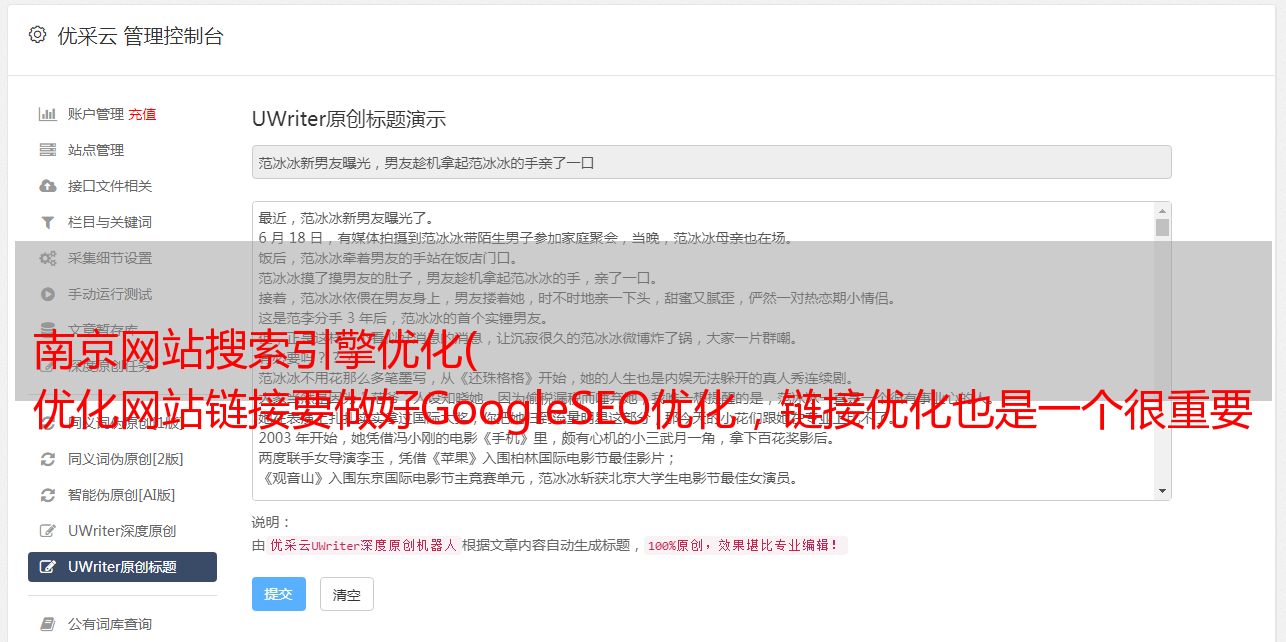The image size is (1286, 642).
Task: Click the line 最近，范冰冰新男友曝光了。
Action: [x=346, y=218]
